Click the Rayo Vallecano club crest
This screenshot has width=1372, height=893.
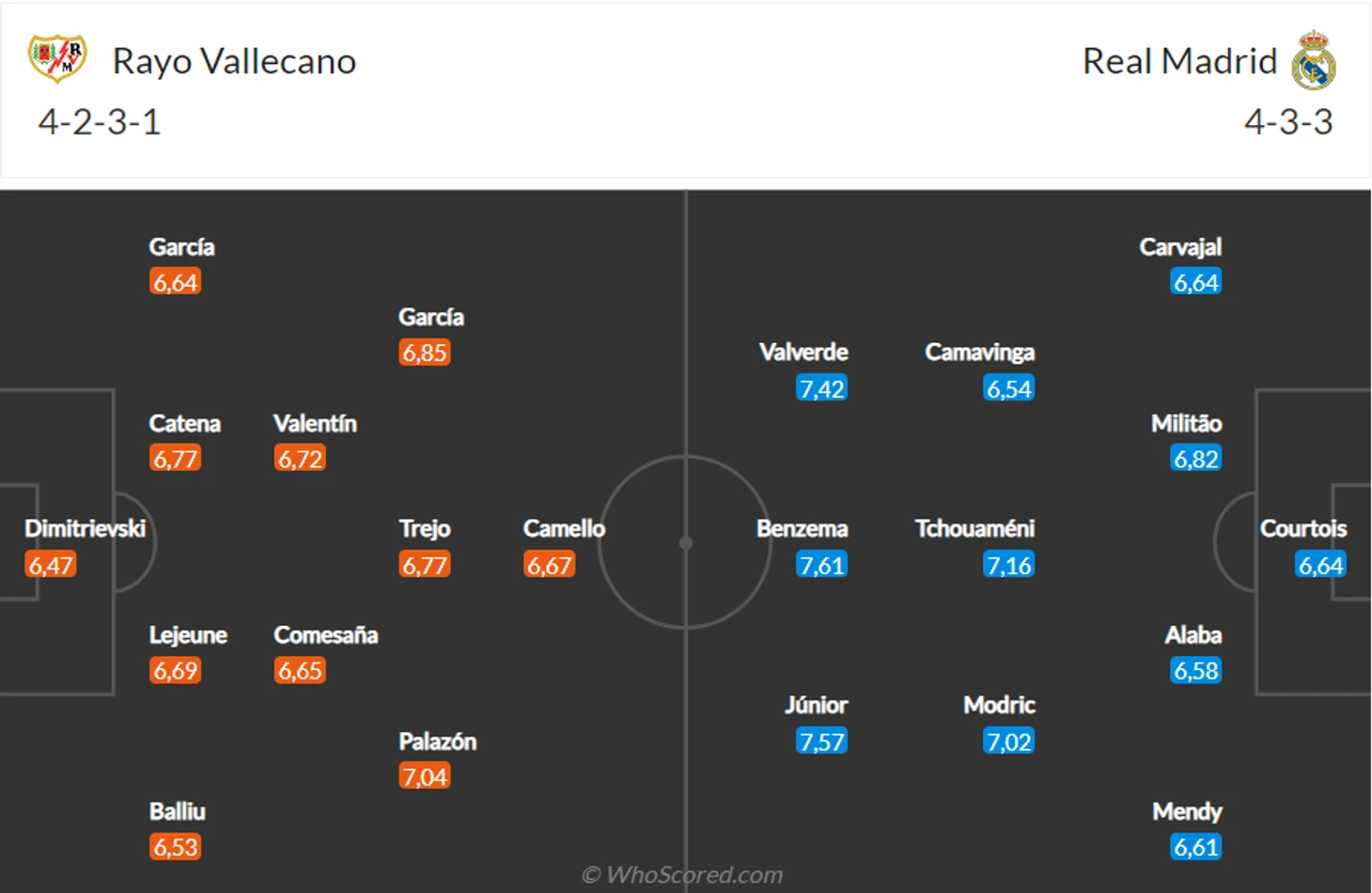57,57
